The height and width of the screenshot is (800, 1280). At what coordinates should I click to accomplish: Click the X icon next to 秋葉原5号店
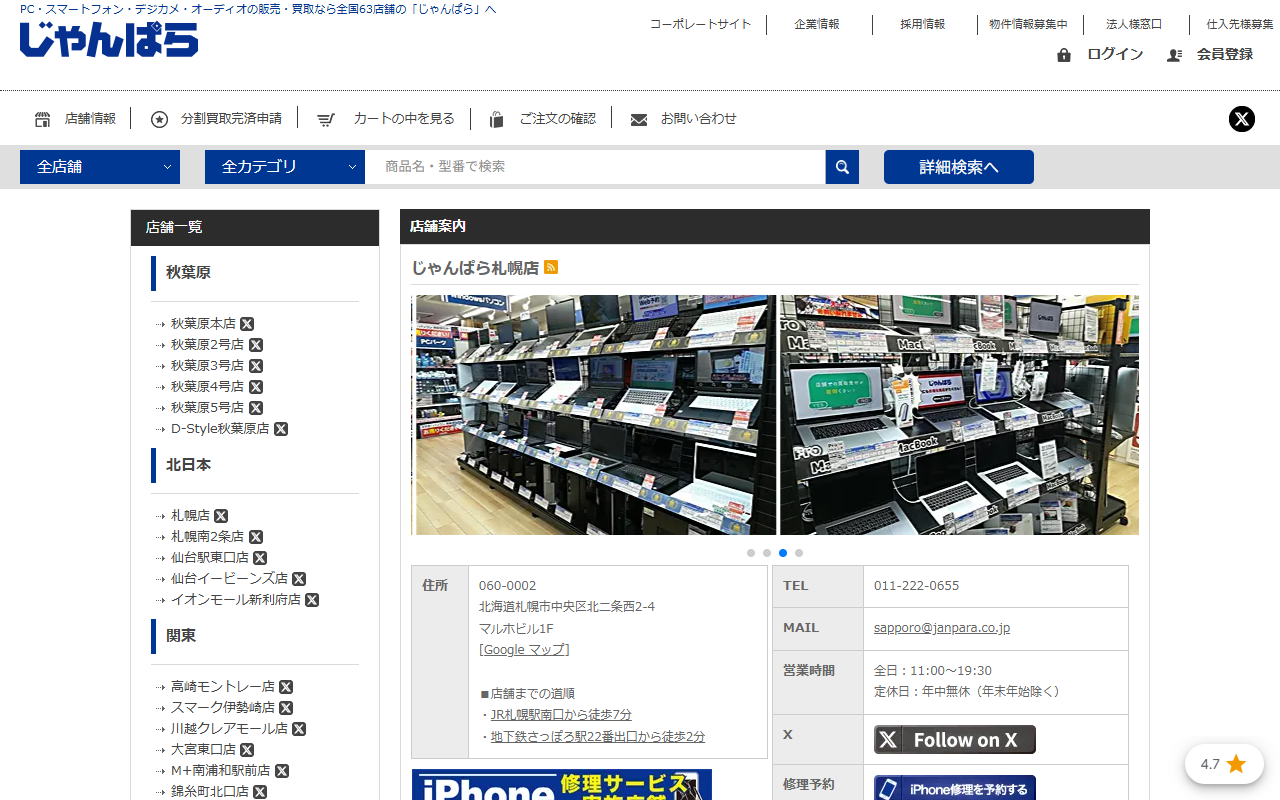256,408
